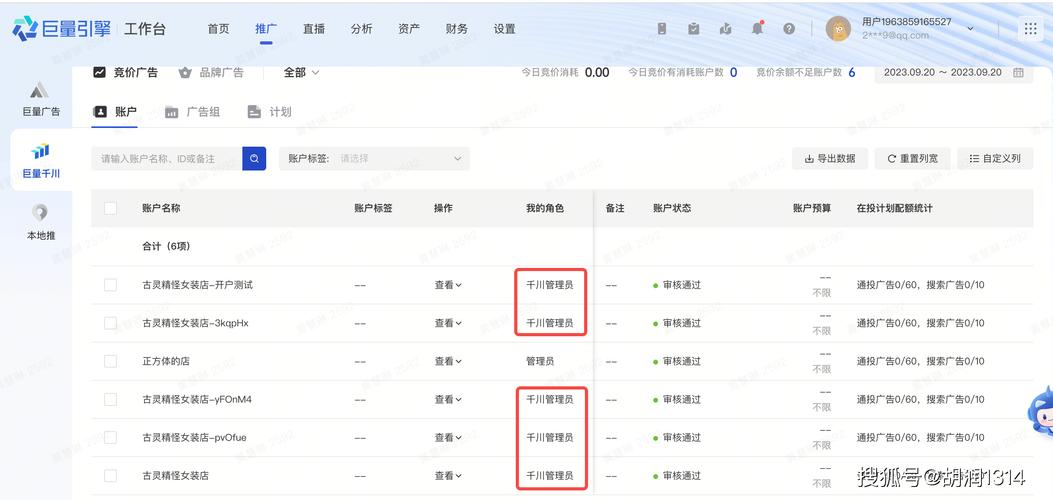This screenshot has height=500, width=1053.
Task: Open 分析 in the top navigation
Action: 361,29
